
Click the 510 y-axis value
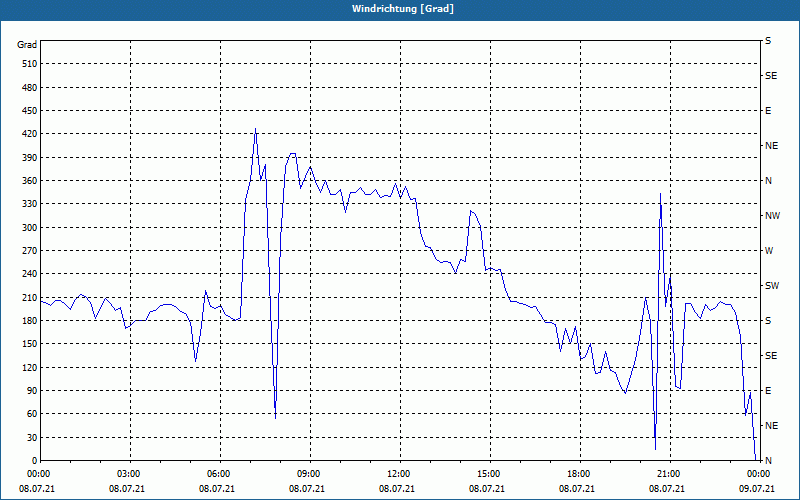30,64
